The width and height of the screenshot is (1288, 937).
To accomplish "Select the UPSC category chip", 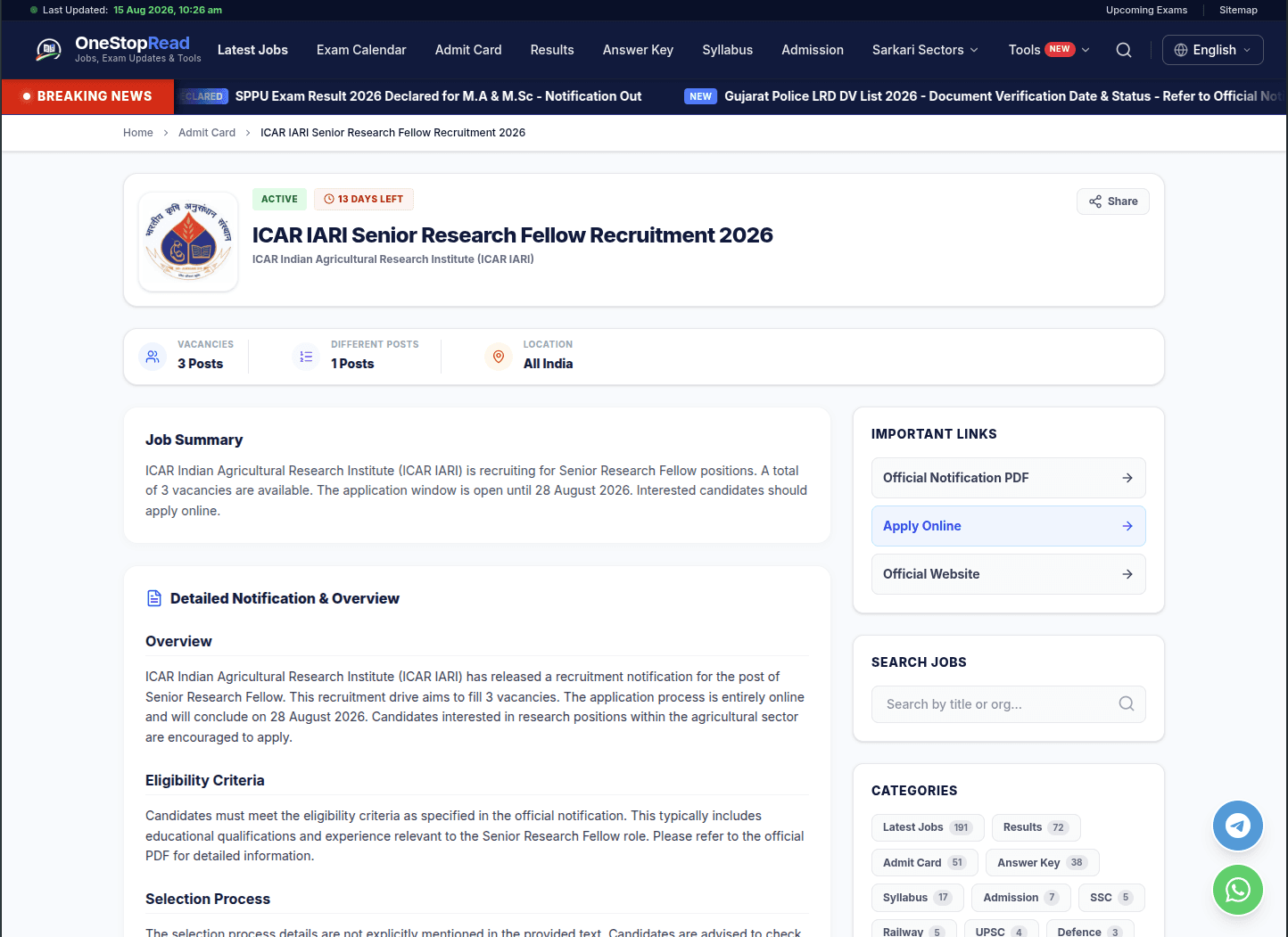I will pos(1002,930).
